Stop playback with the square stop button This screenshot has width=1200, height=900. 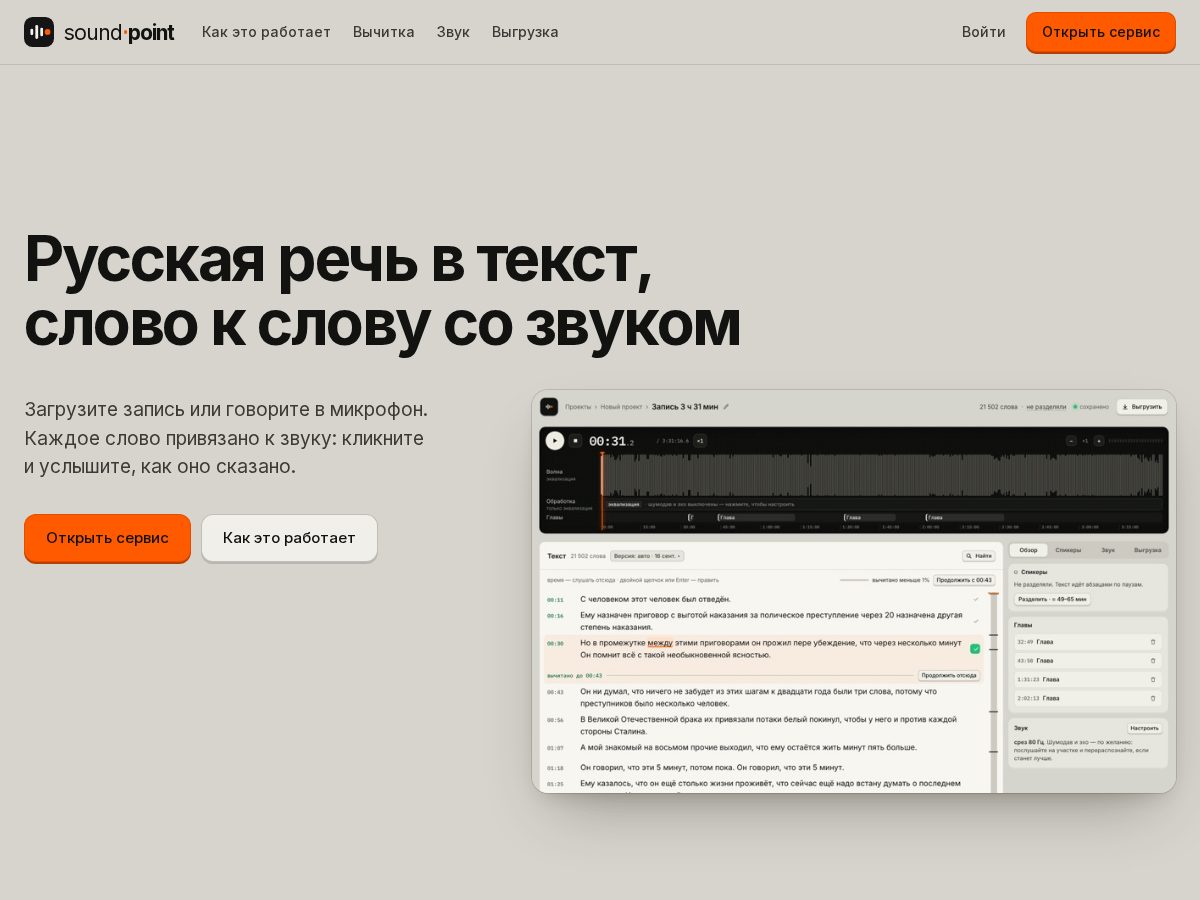click(576, 440)
